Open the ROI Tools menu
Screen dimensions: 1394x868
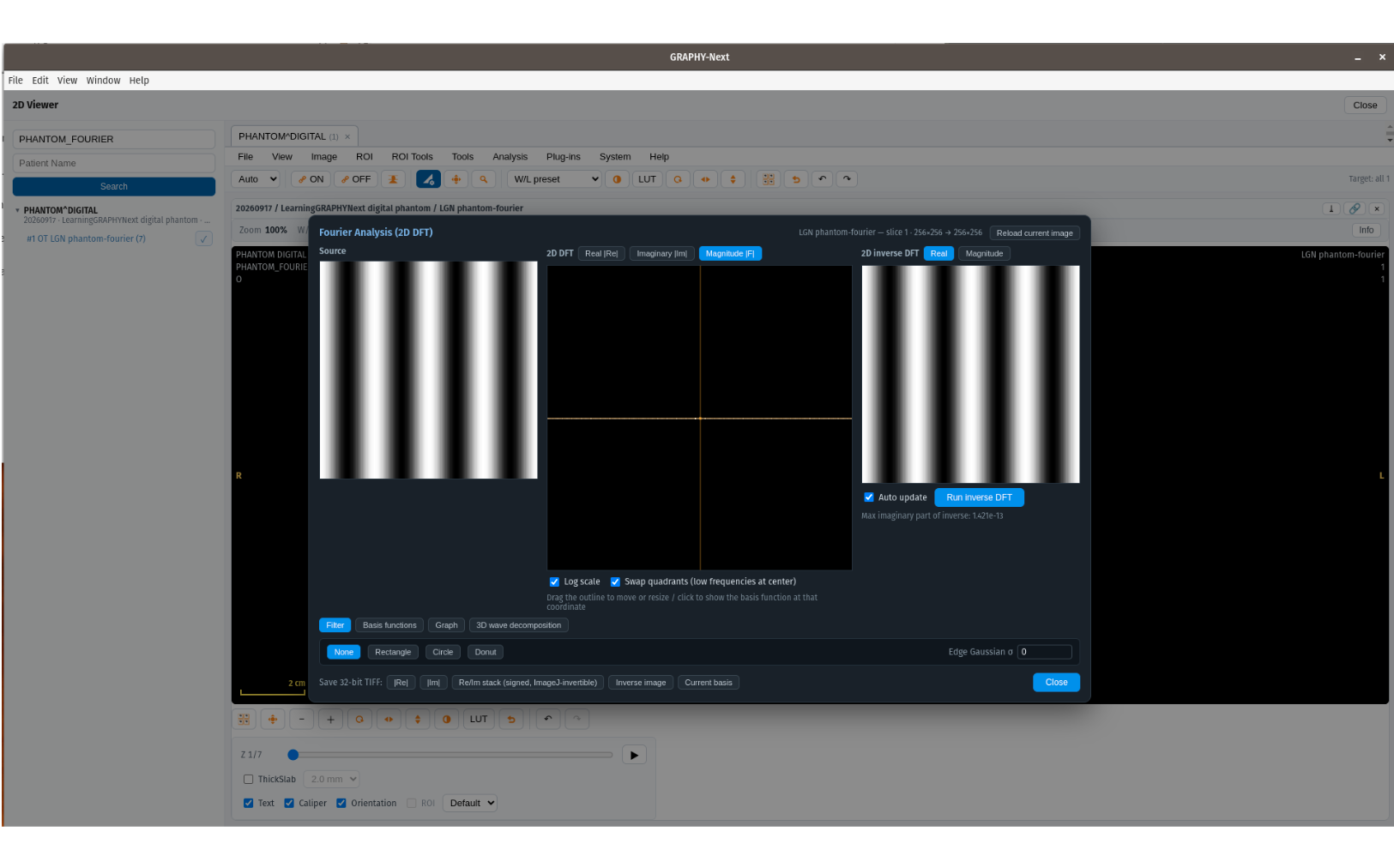pyautogui.click(x=412, y=157)
